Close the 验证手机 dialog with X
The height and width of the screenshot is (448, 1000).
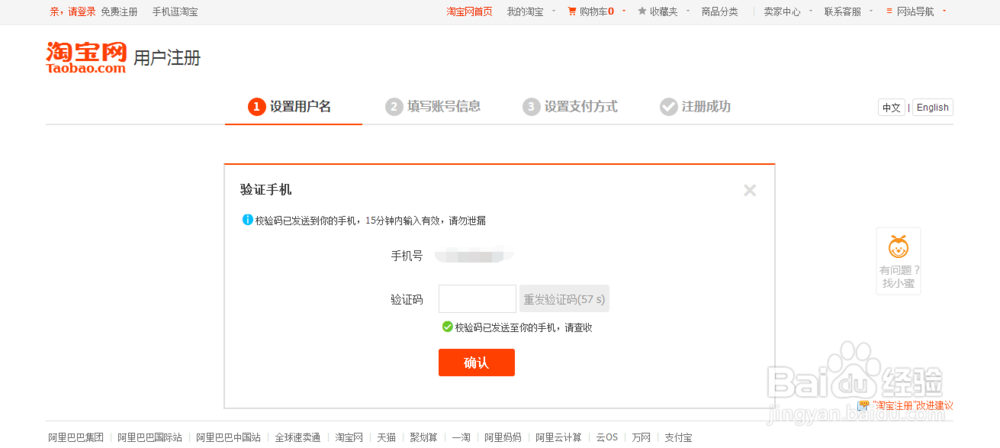tap(750, 190)
